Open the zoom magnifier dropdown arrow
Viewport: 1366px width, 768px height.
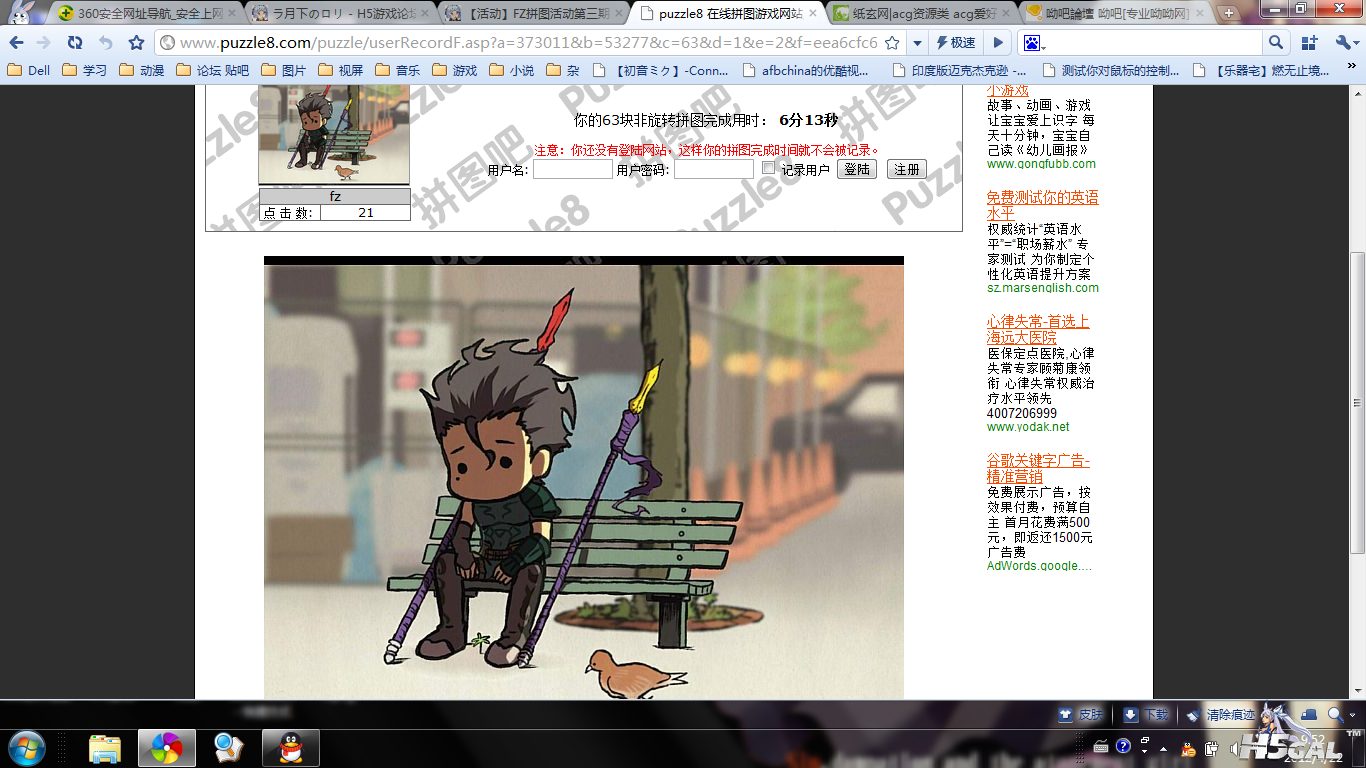(1353, 715)
